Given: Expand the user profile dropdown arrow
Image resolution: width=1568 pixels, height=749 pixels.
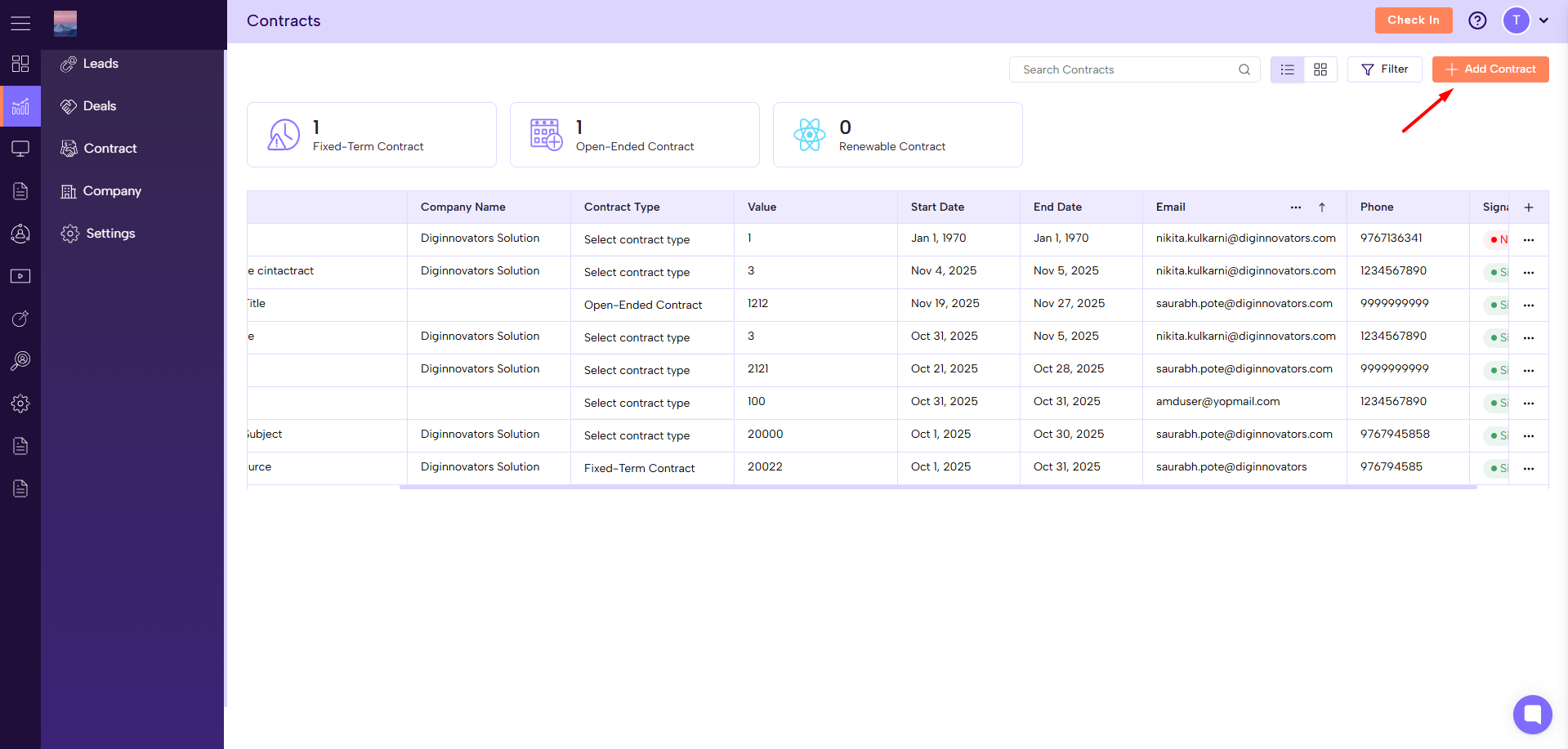Looking at the screenshot, I should coord(1543,20).
